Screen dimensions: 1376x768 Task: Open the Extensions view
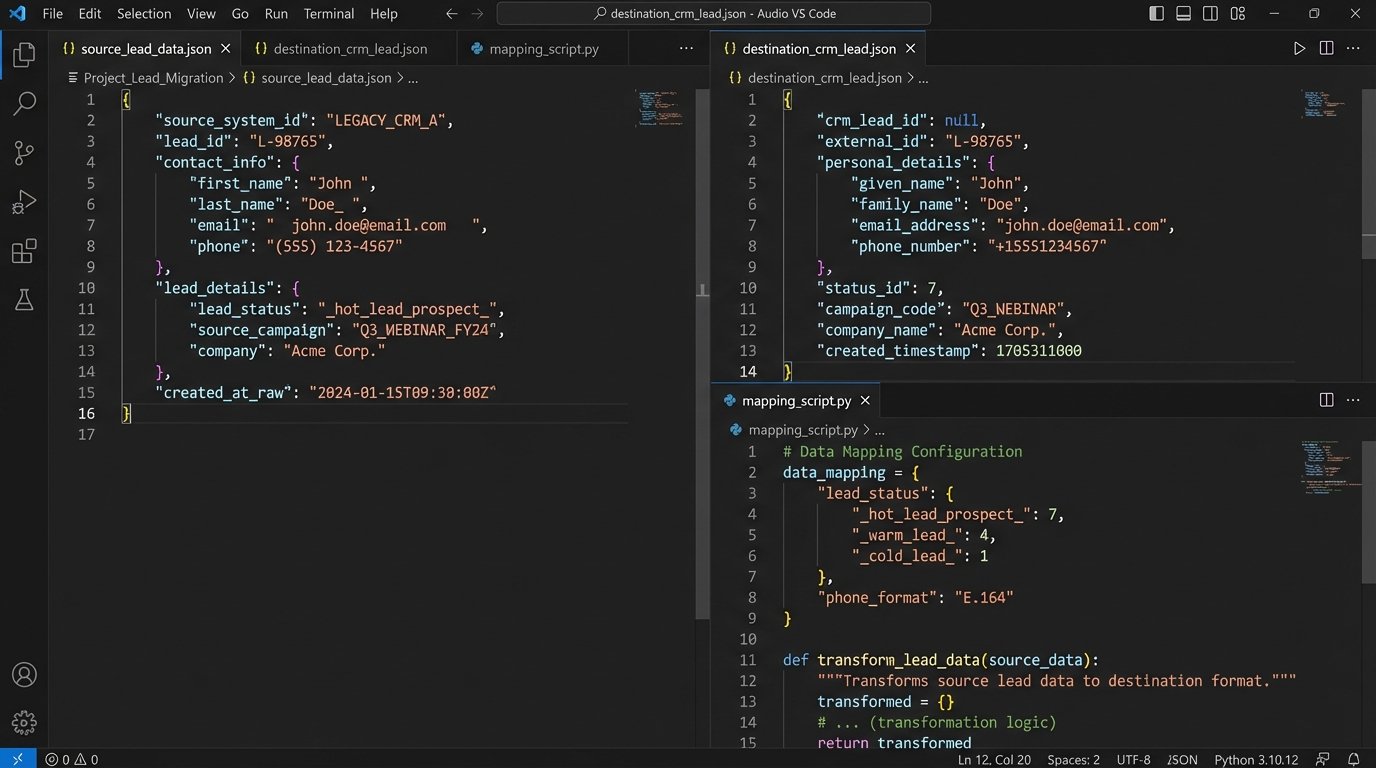[24, 251]
